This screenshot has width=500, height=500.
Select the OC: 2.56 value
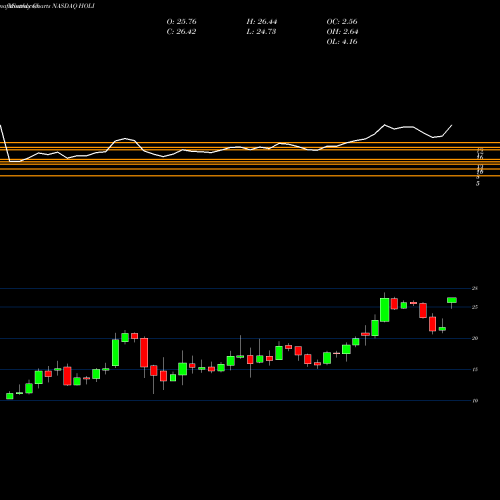[342, 22]
